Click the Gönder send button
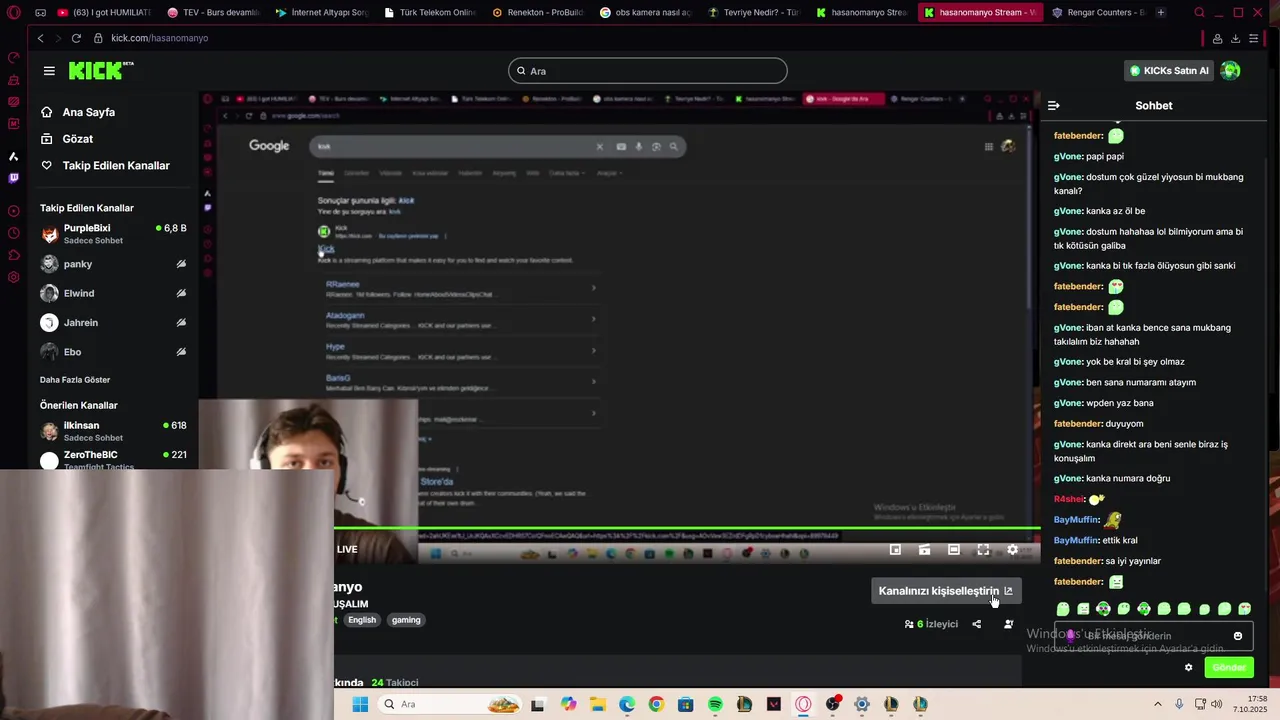Viewport: 1280px width, 720px height. 1229,668
